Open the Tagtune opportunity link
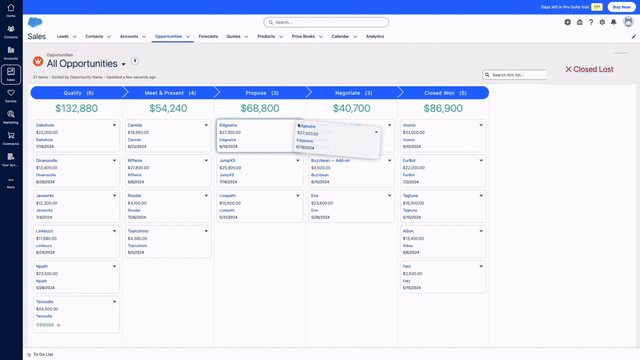The image size is (640, 360). [x=410, y=196]
